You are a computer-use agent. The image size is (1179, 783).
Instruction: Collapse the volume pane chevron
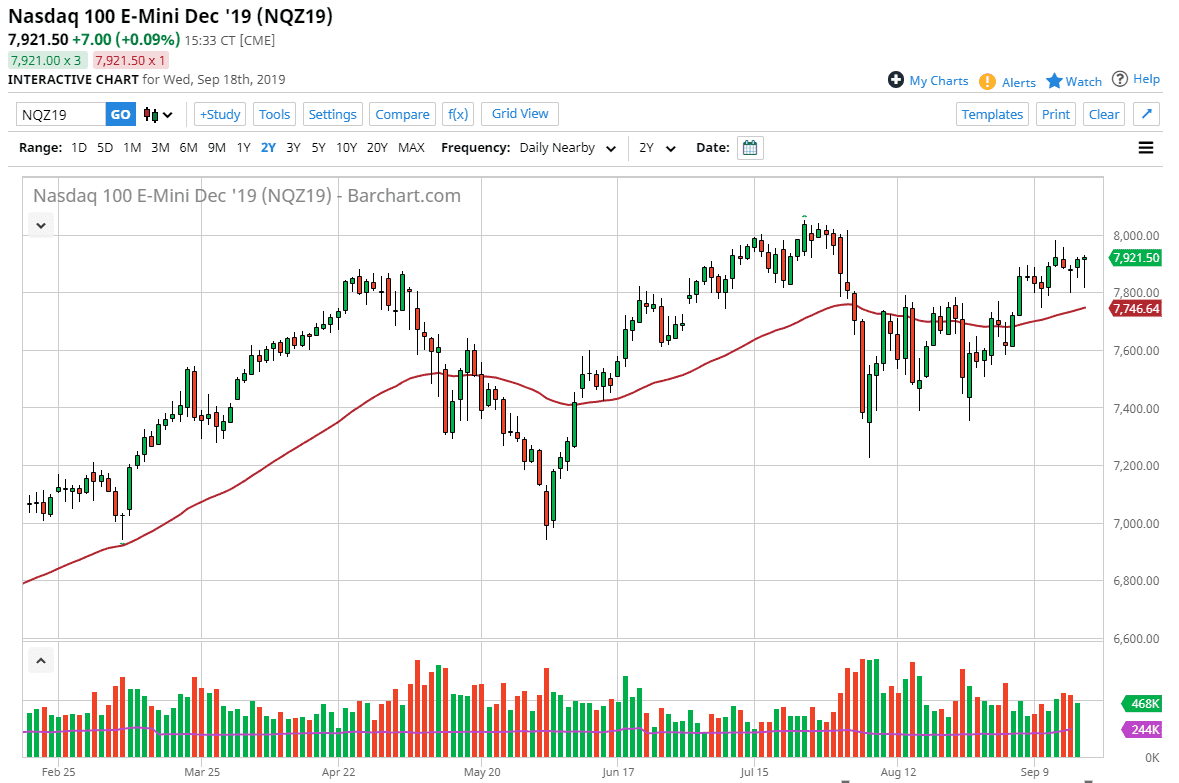[41, 660]
